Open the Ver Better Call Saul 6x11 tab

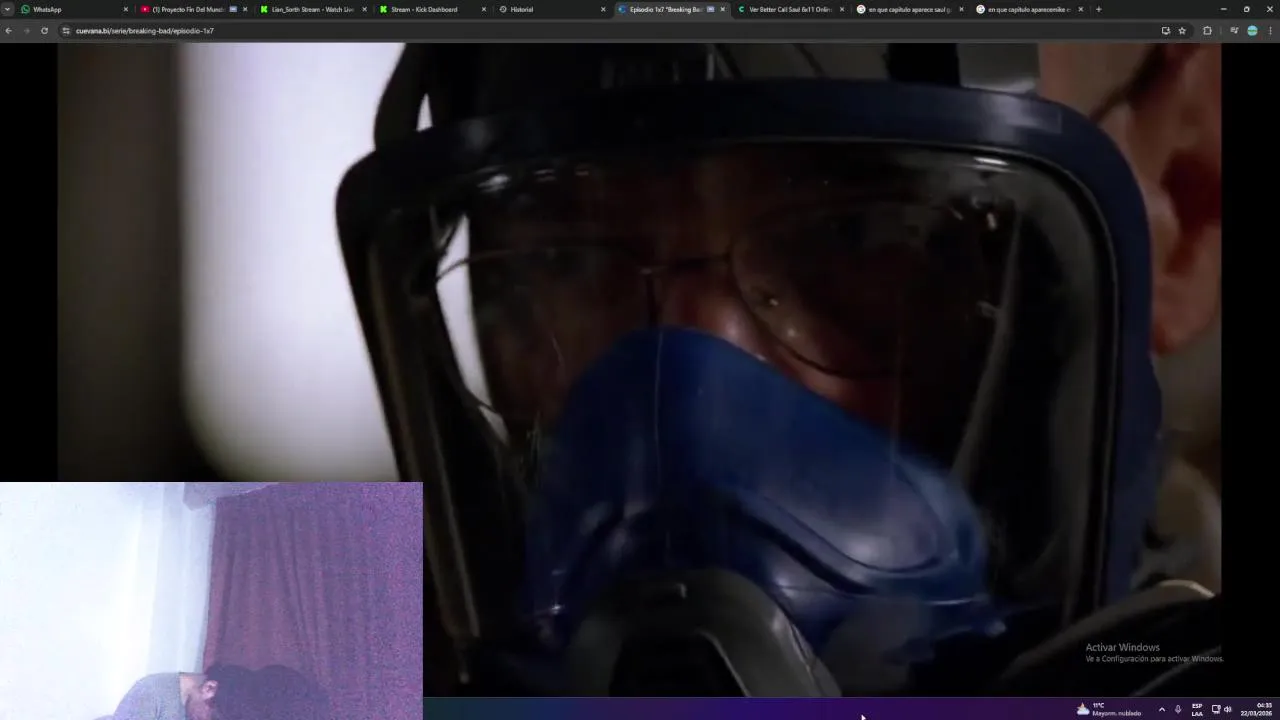pos(790,9)
